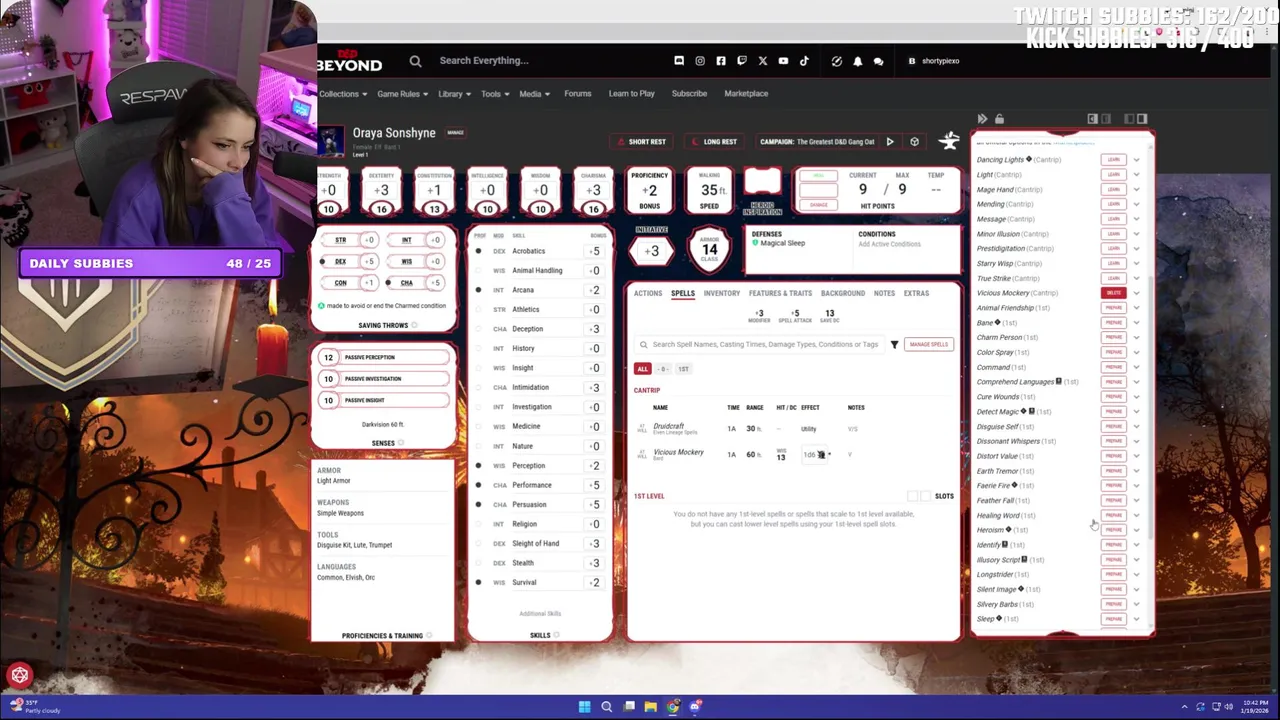Select the cantrip (0) level filter
The image size is (1280, 720).
(663, 369)
